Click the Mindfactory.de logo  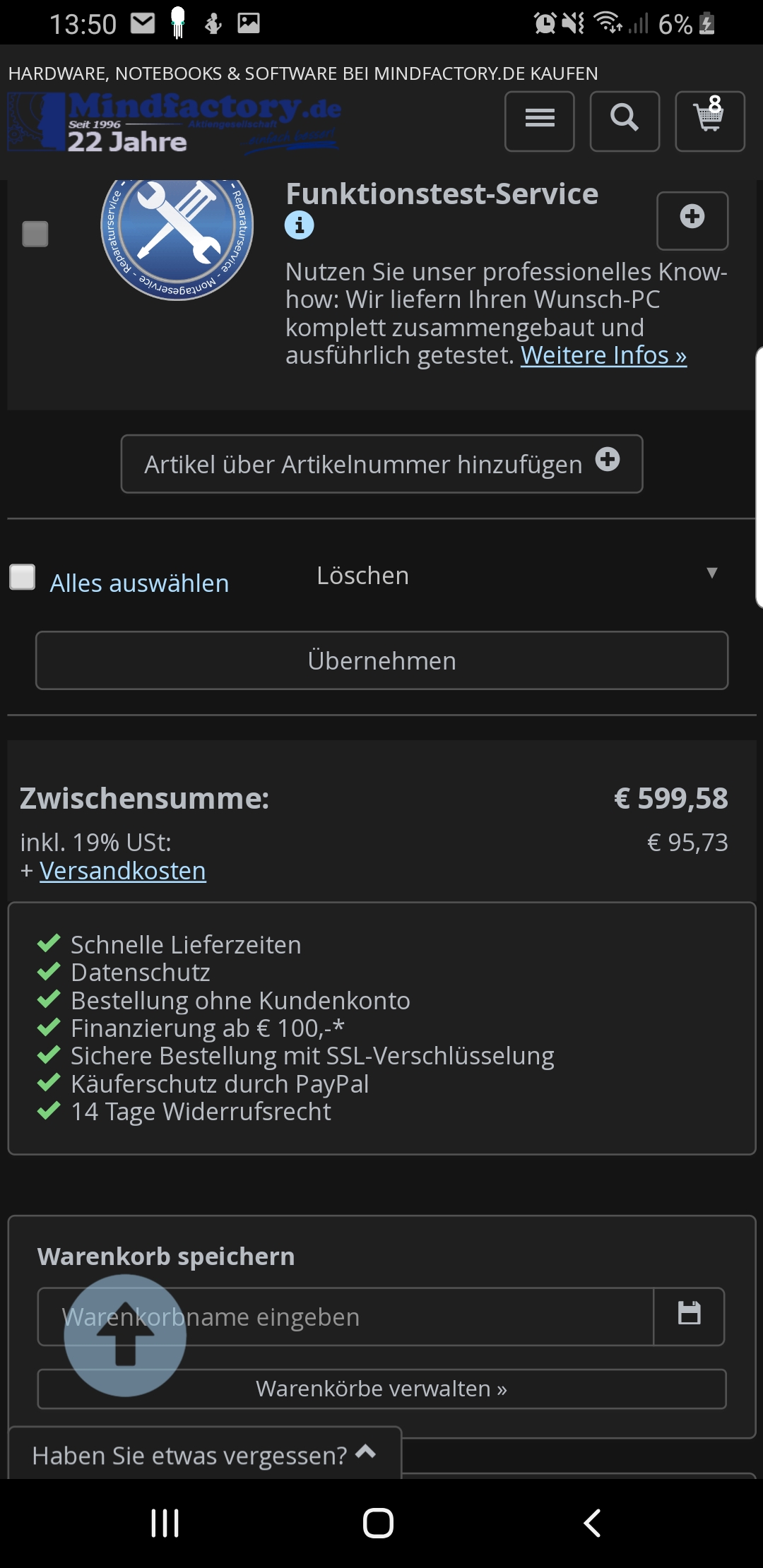click(x=174, y=123)
